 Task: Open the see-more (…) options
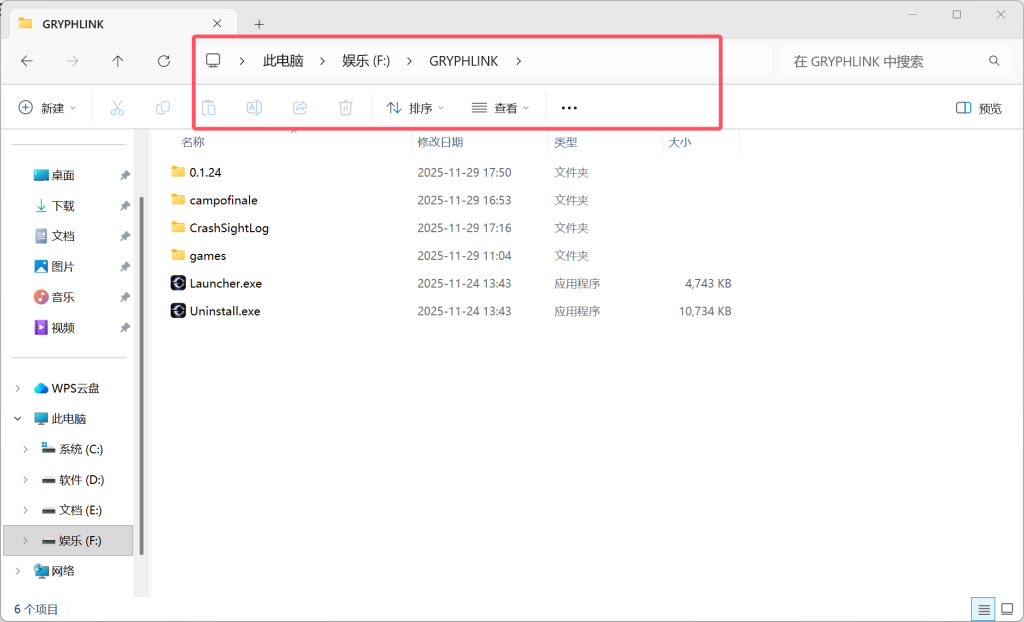[x=569, y=107]
